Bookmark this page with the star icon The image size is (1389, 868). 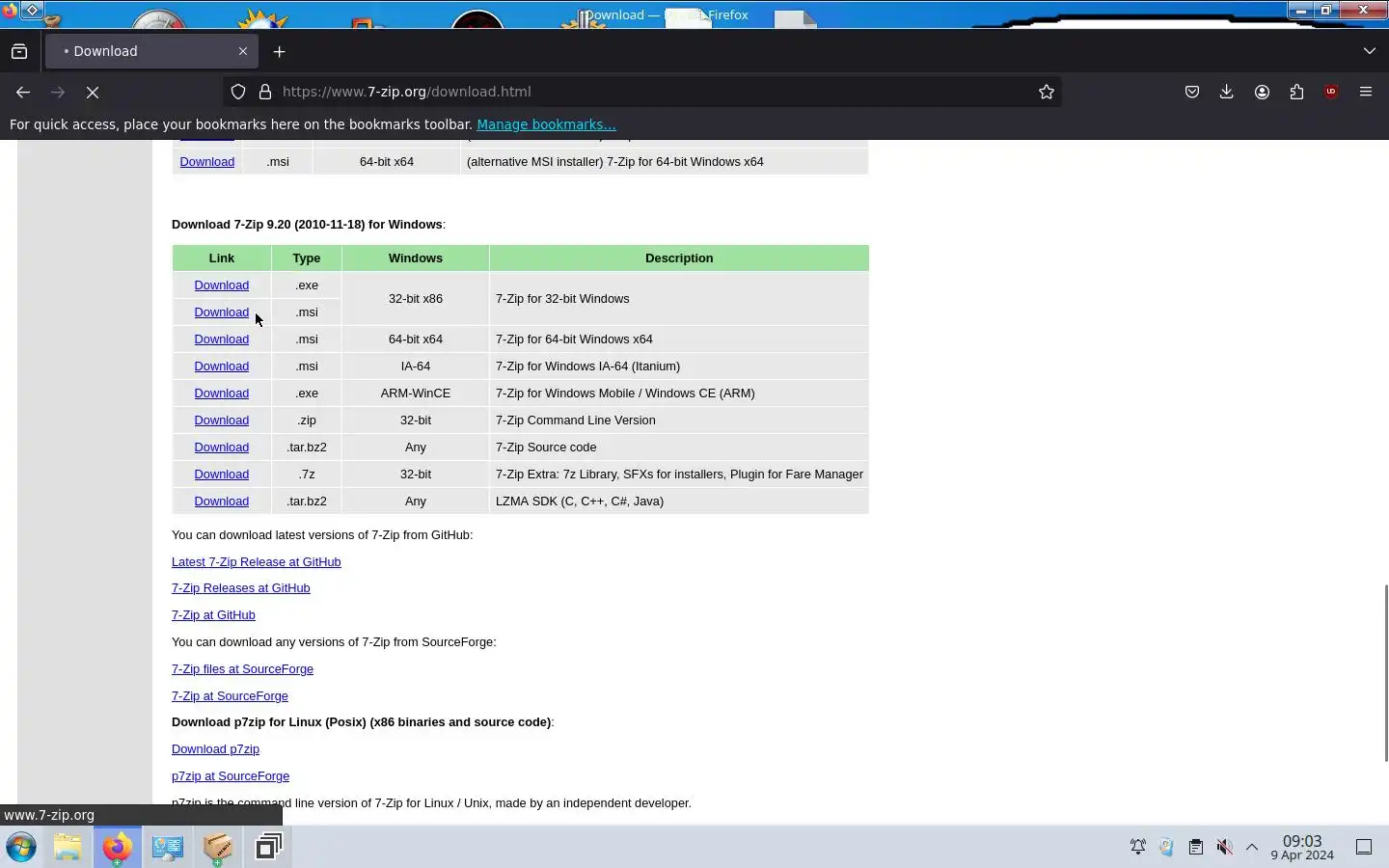click(1047, 92)
